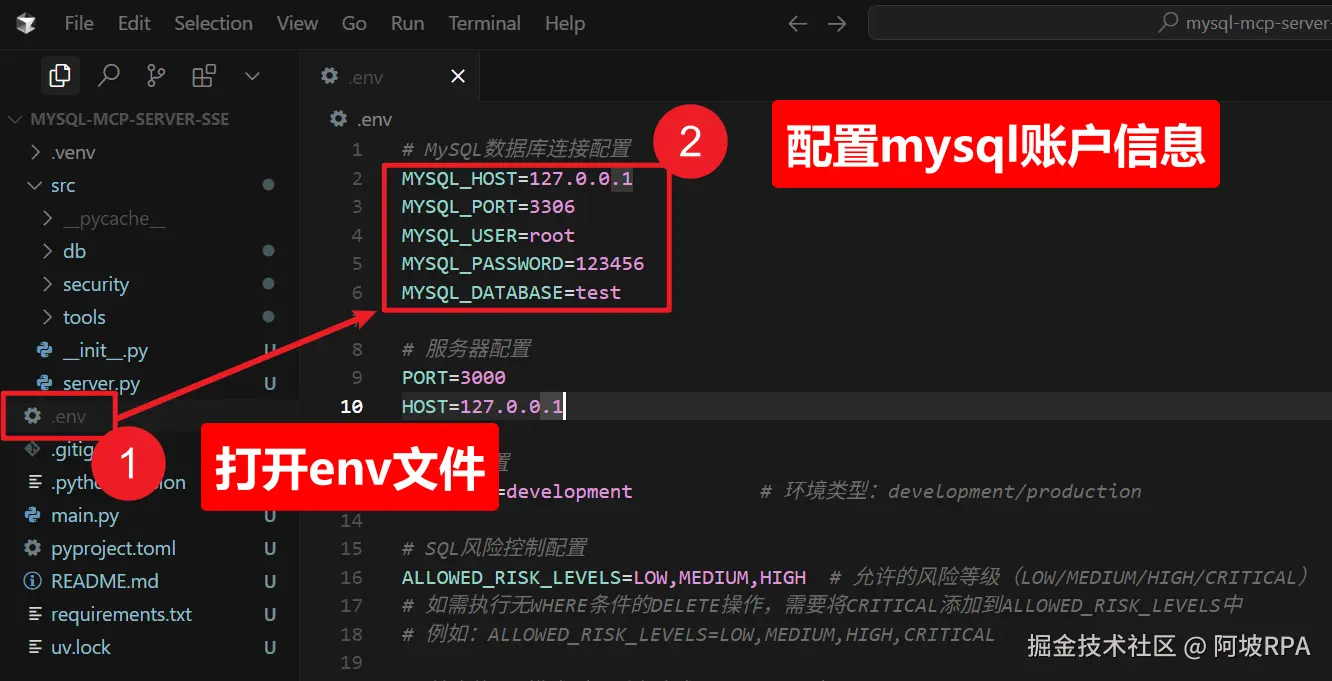Click the MYSQL_HOST=127.0.0.1 line

point(517,179)
